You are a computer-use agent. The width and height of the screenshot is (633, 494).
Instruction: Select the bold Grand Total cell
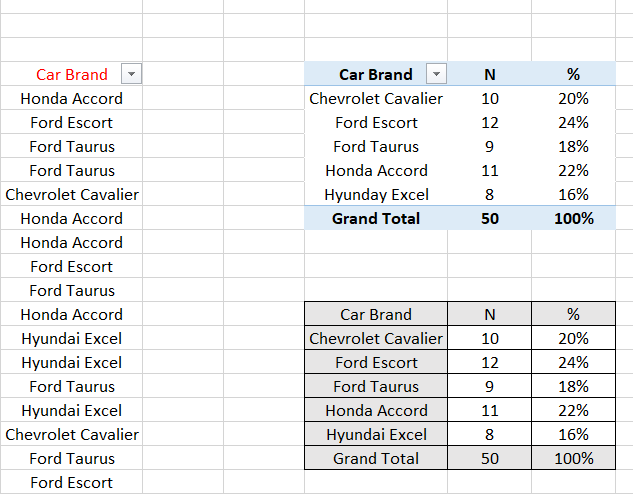(376, 218)
